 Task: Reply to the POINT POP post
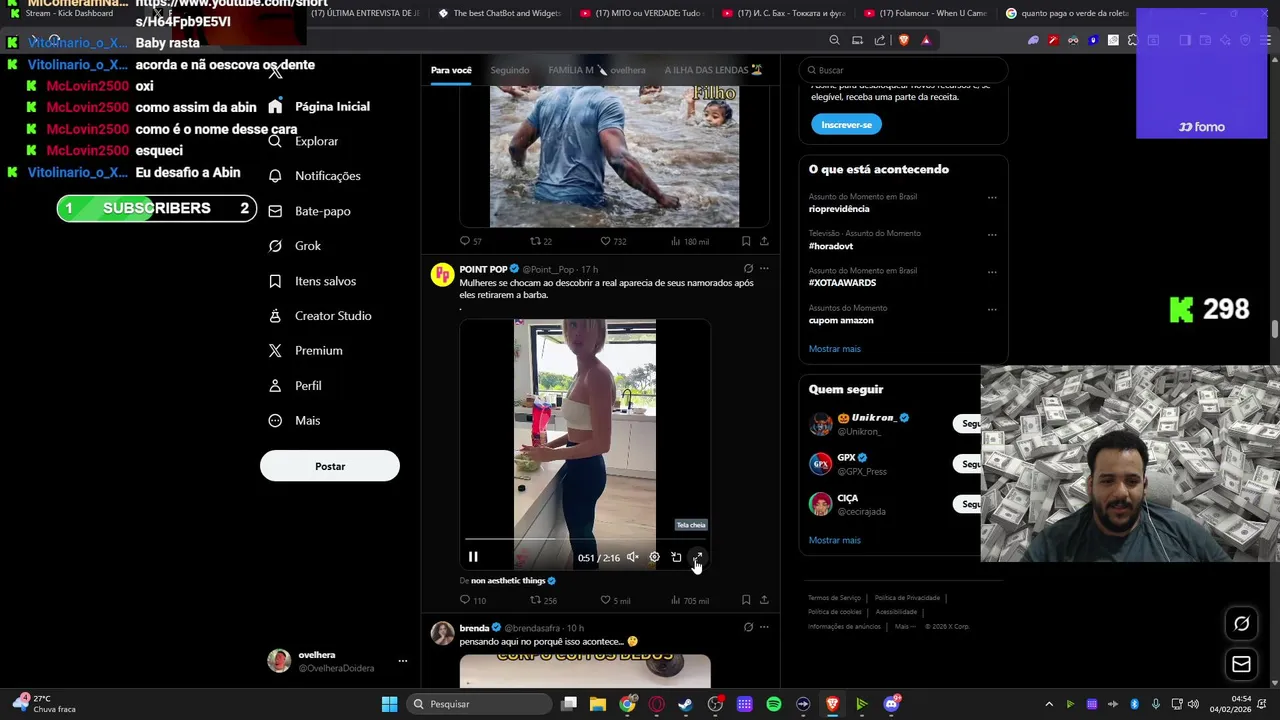[472, 600]
